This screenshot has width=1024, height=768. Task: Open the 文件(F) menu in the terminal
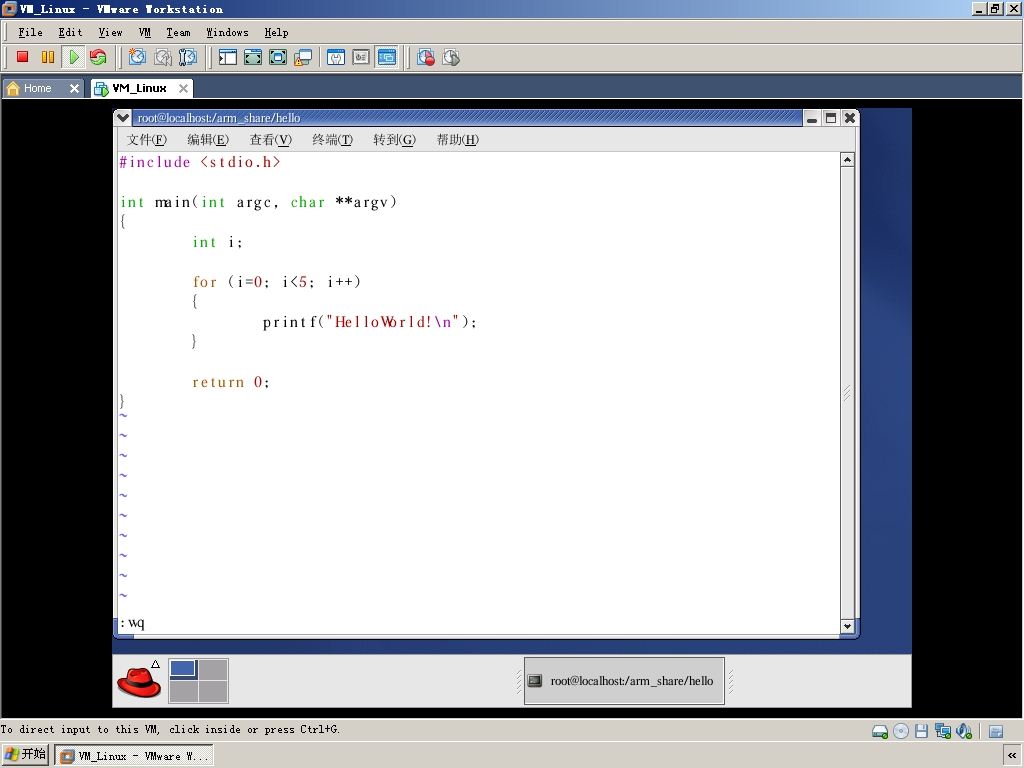click(147, 140)
